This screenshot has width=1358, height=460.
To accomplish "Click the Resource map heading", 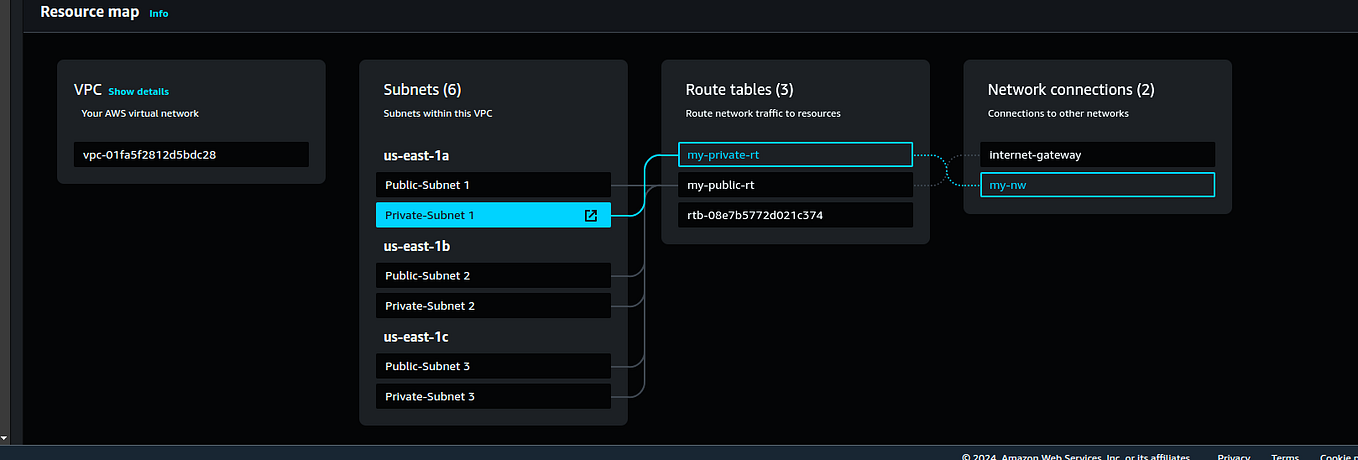I will coord(89,13).
